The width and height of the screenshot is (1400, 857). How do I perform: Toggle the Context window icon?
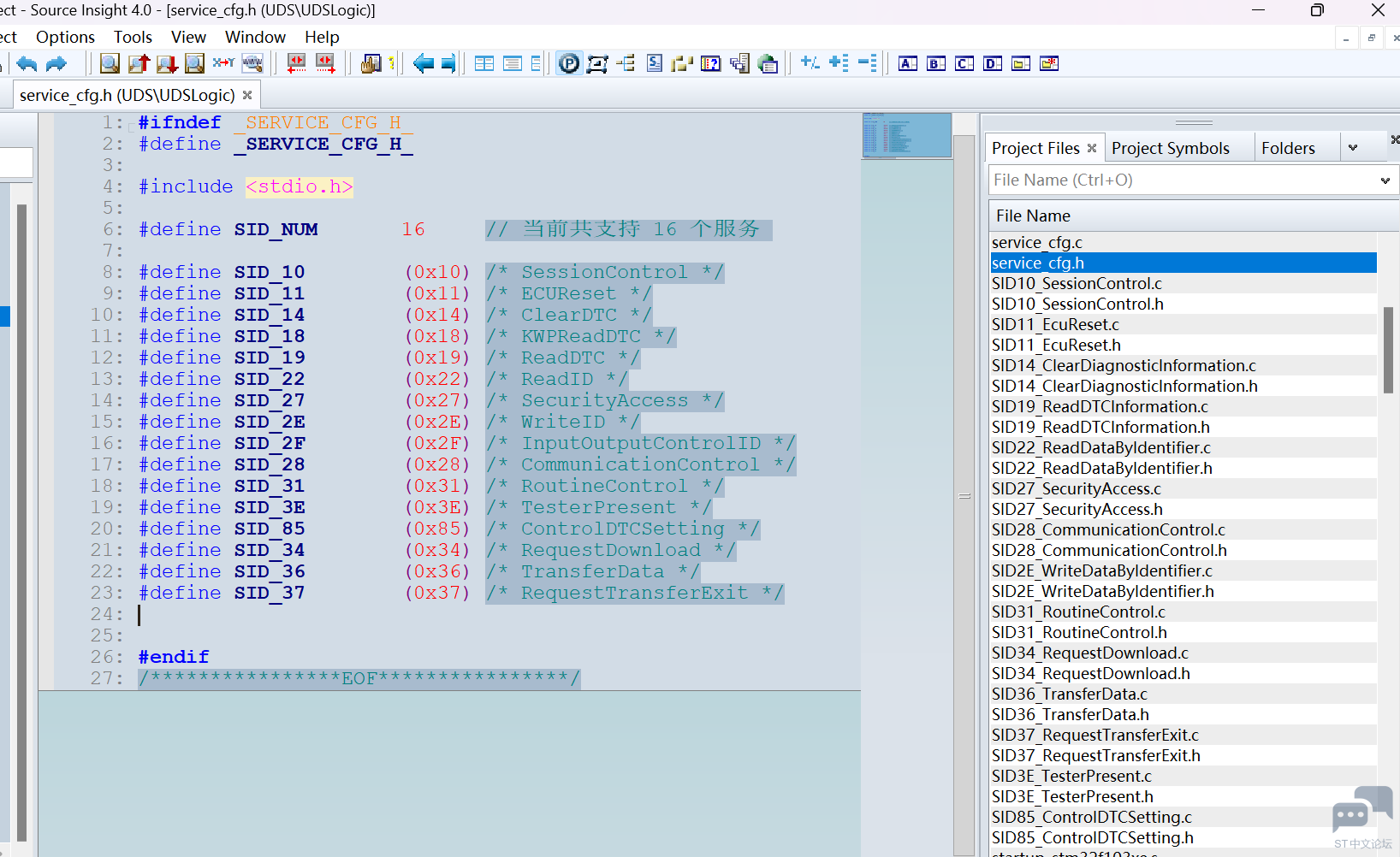597,63
